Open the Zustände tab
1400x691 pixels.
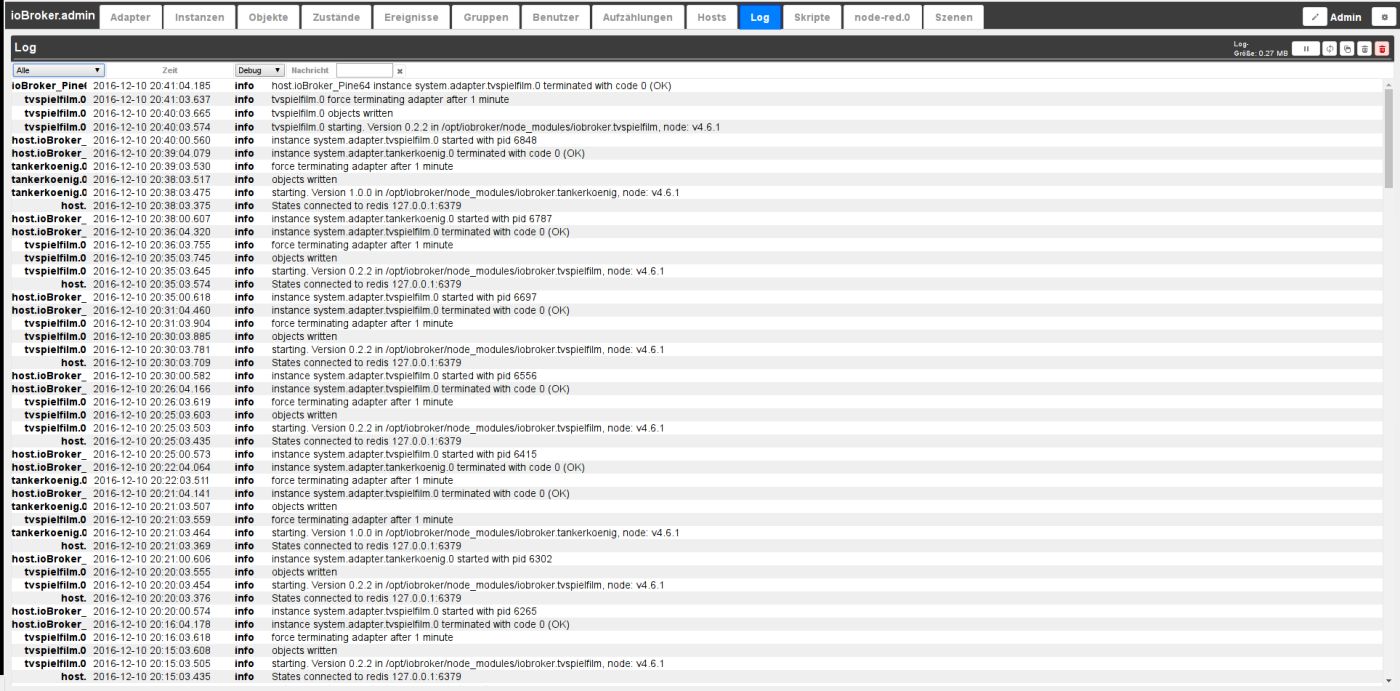click(x=335, y=17)
